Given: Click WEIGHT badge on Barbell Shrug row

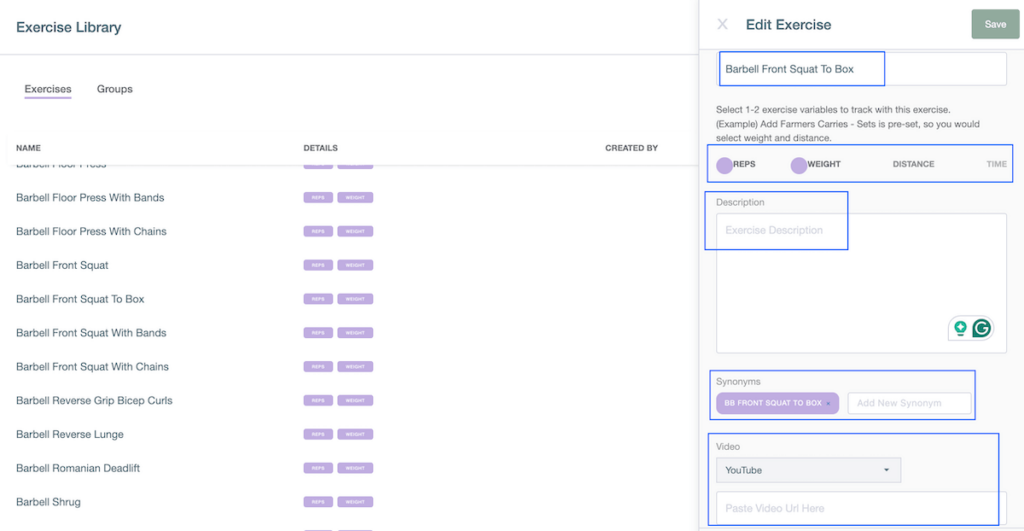Looking at the screenshot, I should 355,502.
